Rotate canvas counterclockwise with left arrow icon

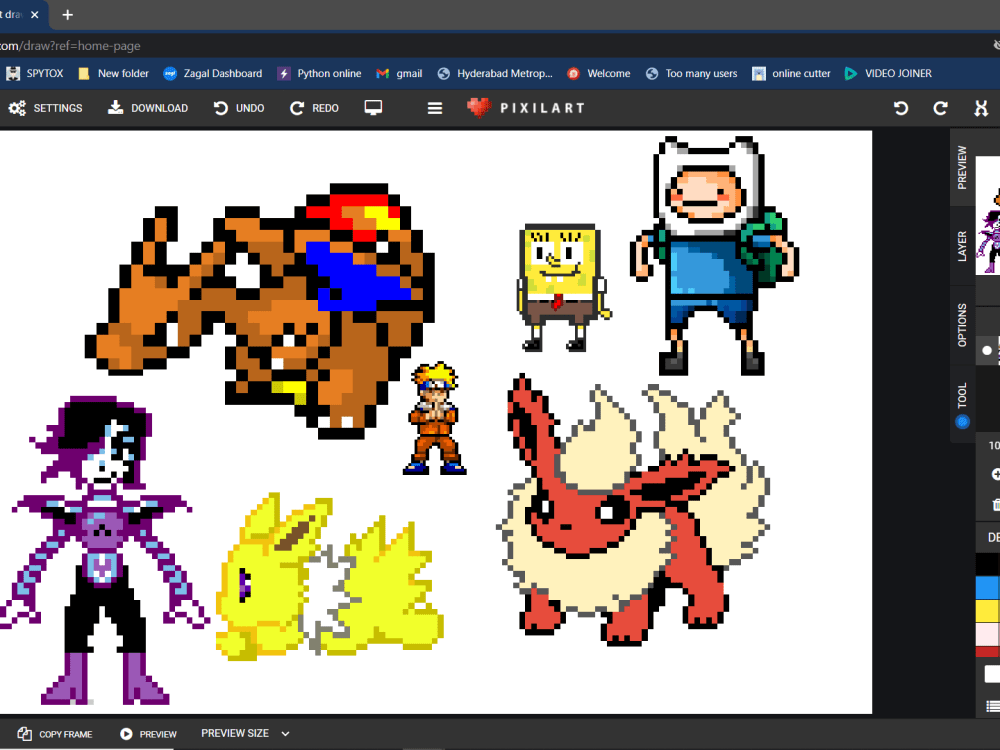[901, 108]
